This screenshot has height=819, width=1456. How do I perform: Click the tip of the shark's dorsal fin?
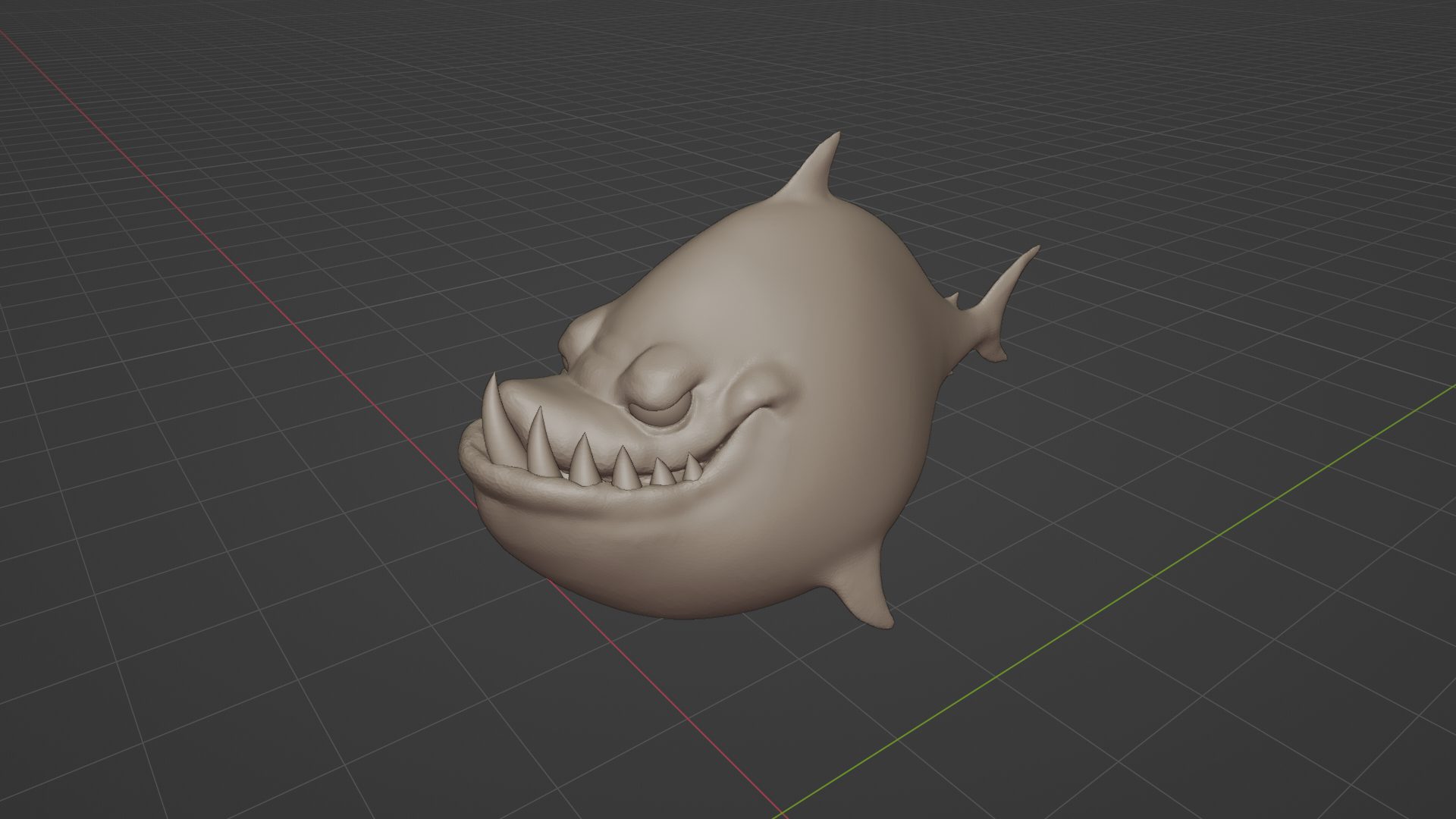pyautogui.click(x=836, y=136)
